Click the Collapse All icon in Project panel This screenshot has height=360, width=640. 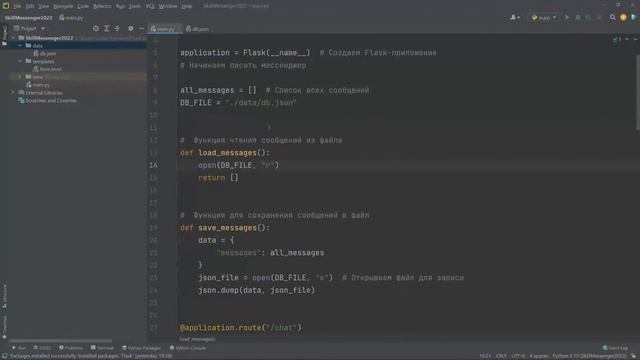coord(117,29)
